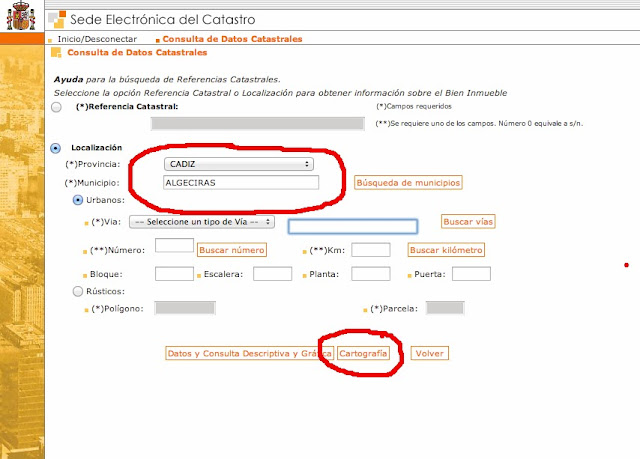Open Consulta de Datos Catastrales menu item
640x459 pixels.
(x=232, y=39)
